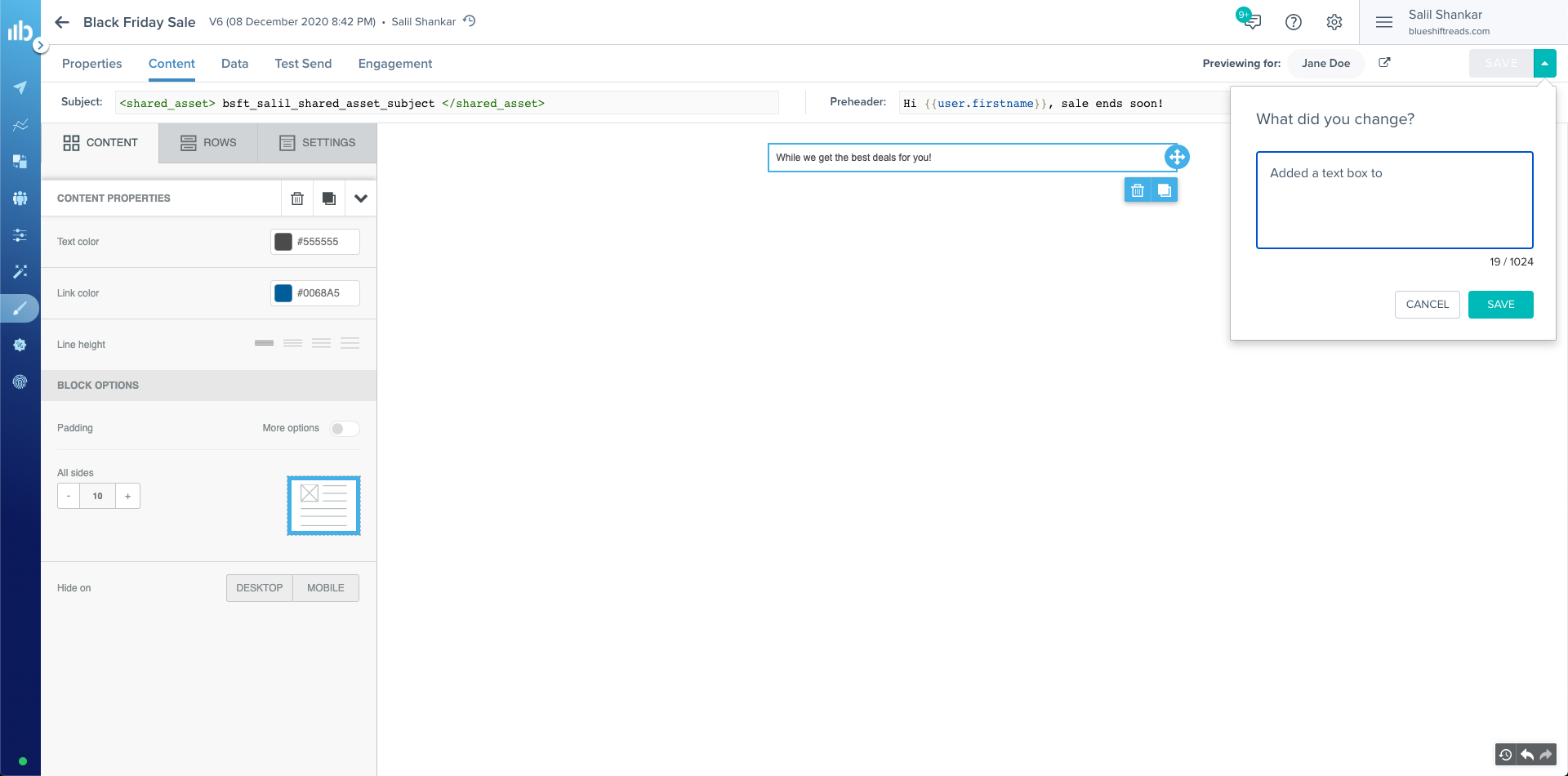Open version history icon next to Salil Shankar
This screenshot has height=776, width=1568.
[x=470, y=21]
